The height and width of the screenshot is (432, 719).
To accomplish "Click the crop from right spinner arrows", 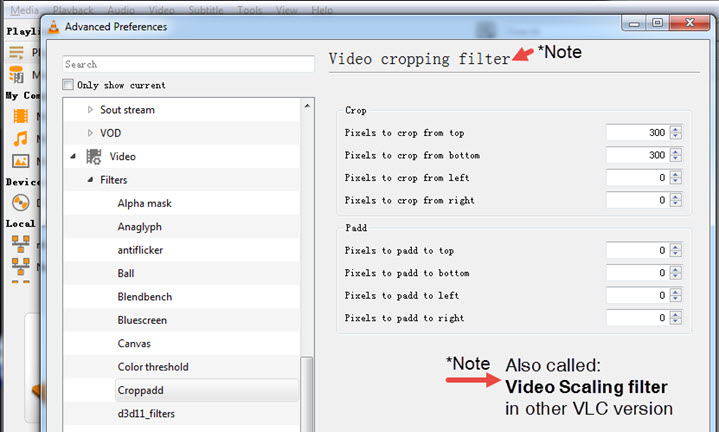I will coord(676,200).
